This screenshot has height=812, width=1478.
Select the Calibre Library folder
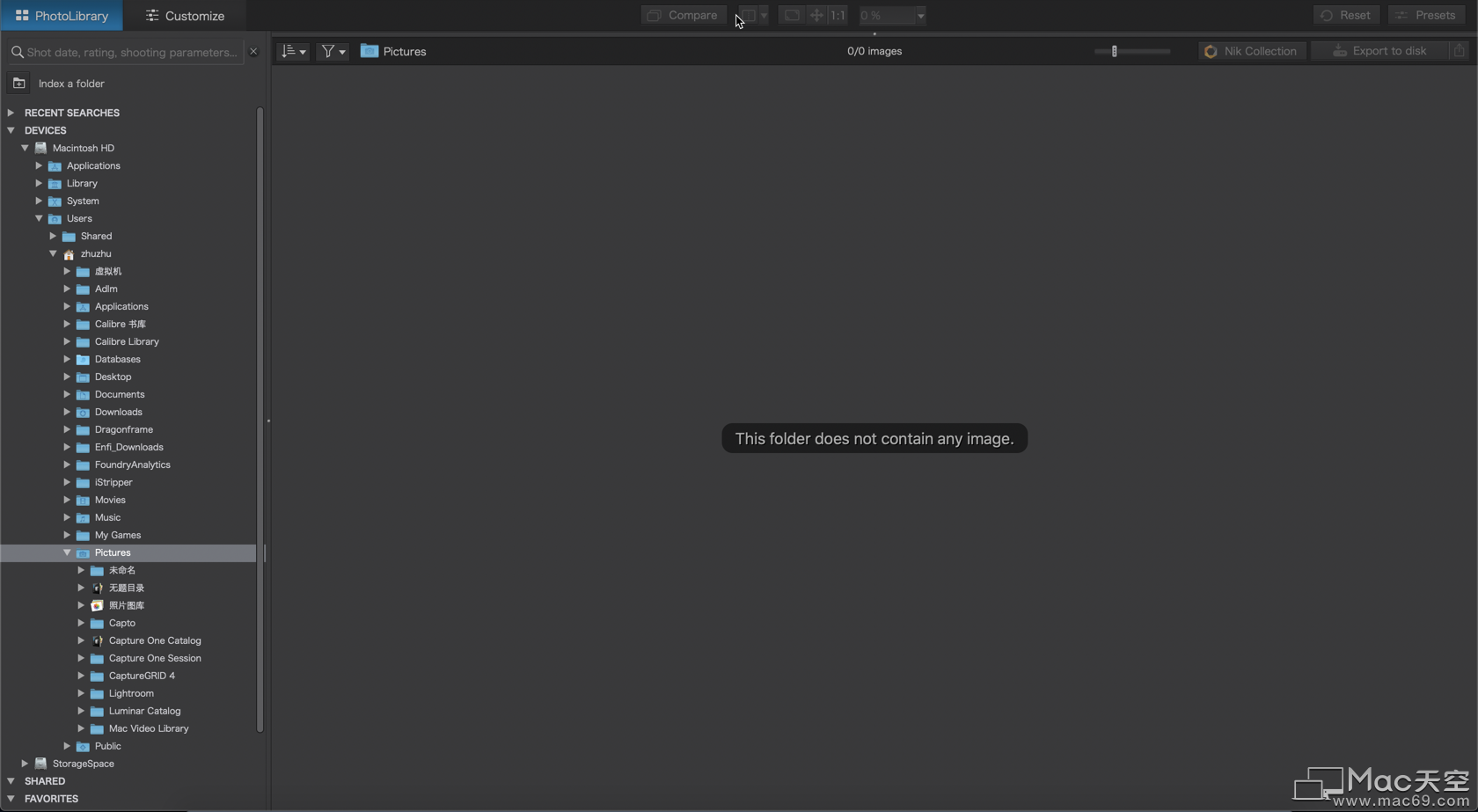[128, 341]
